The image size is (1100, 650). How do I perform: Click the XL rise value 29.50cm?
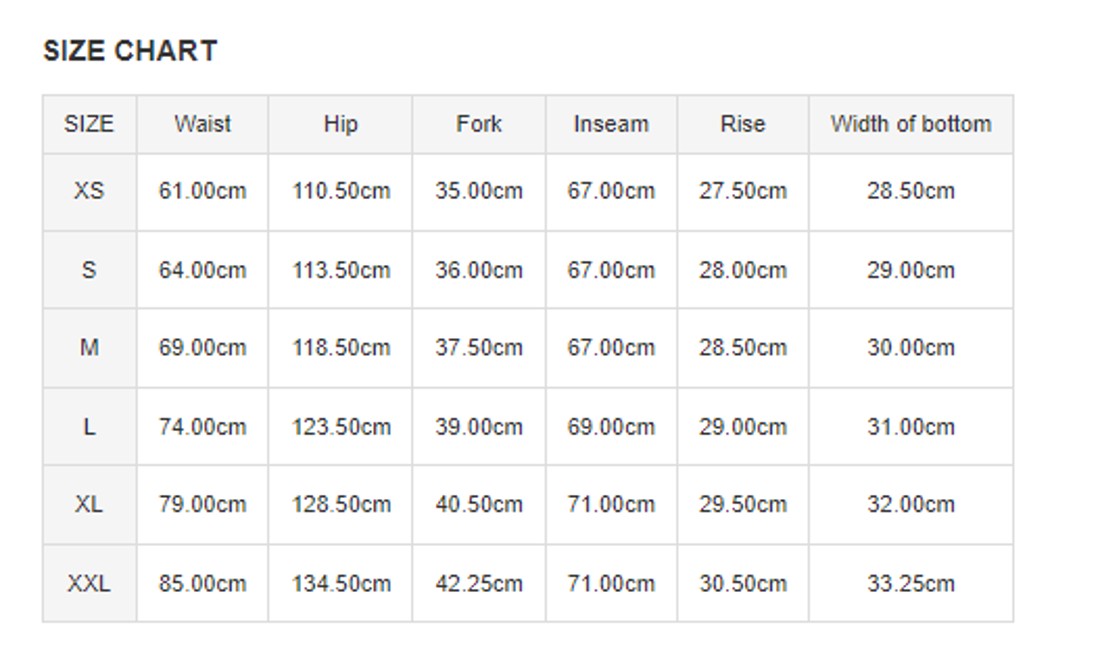(743, 505)
